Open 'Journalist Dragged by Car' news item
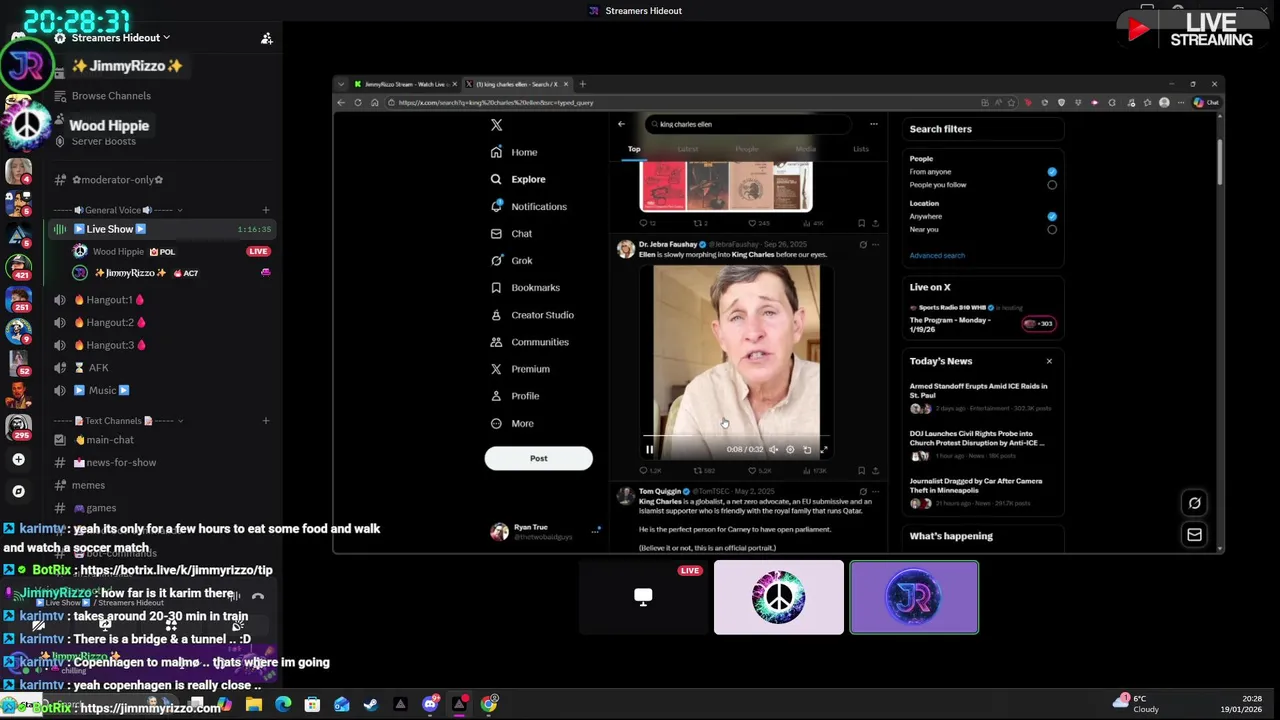The width and height of the screenshot is (1280, 720). pyautogui.click(x=976, y=485)
